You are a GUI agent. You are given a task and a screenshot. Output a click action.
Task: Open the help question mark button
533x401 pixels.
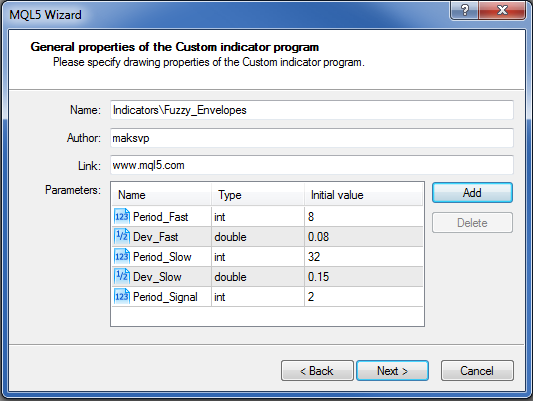pyautogui.click(x=464, y=10)
